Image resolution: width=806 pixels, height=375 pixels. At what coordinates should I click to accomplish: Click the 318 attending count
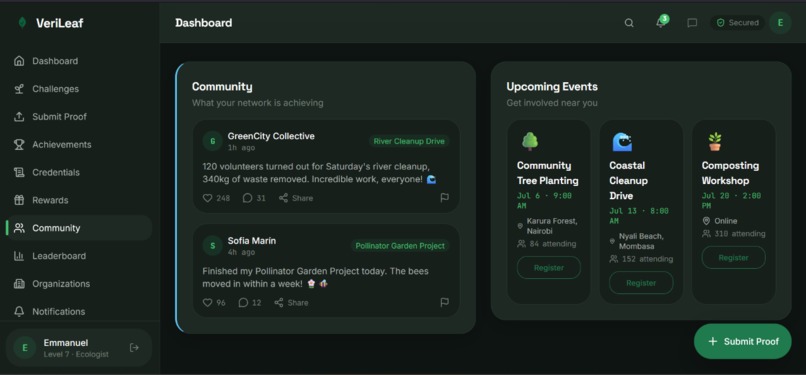coord(734,234)
